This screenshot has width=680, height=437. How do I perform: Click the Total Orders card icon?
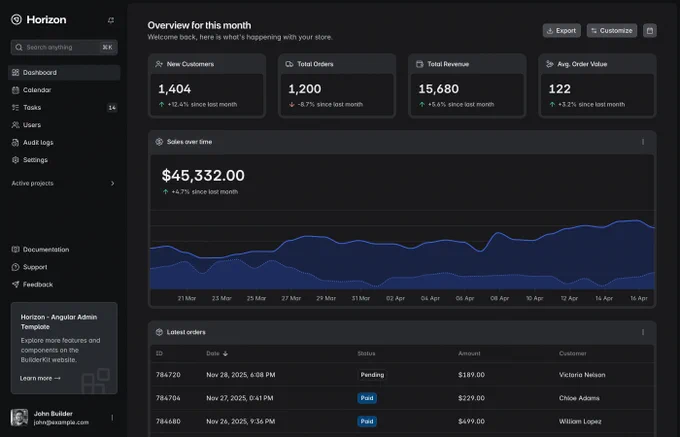point(289,64)
